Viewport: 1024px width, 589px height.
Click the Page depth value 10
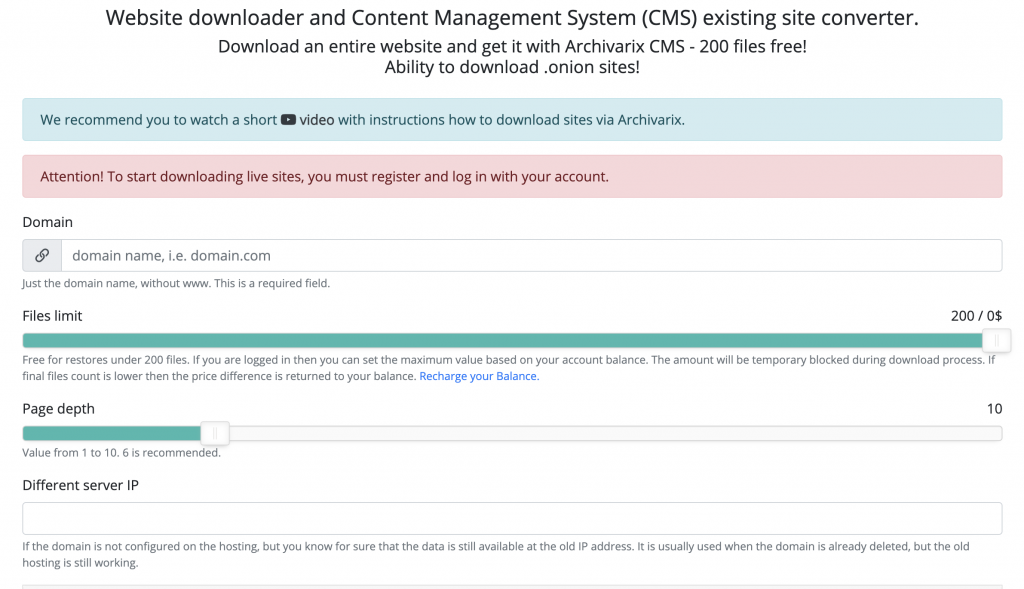(994, 409)
